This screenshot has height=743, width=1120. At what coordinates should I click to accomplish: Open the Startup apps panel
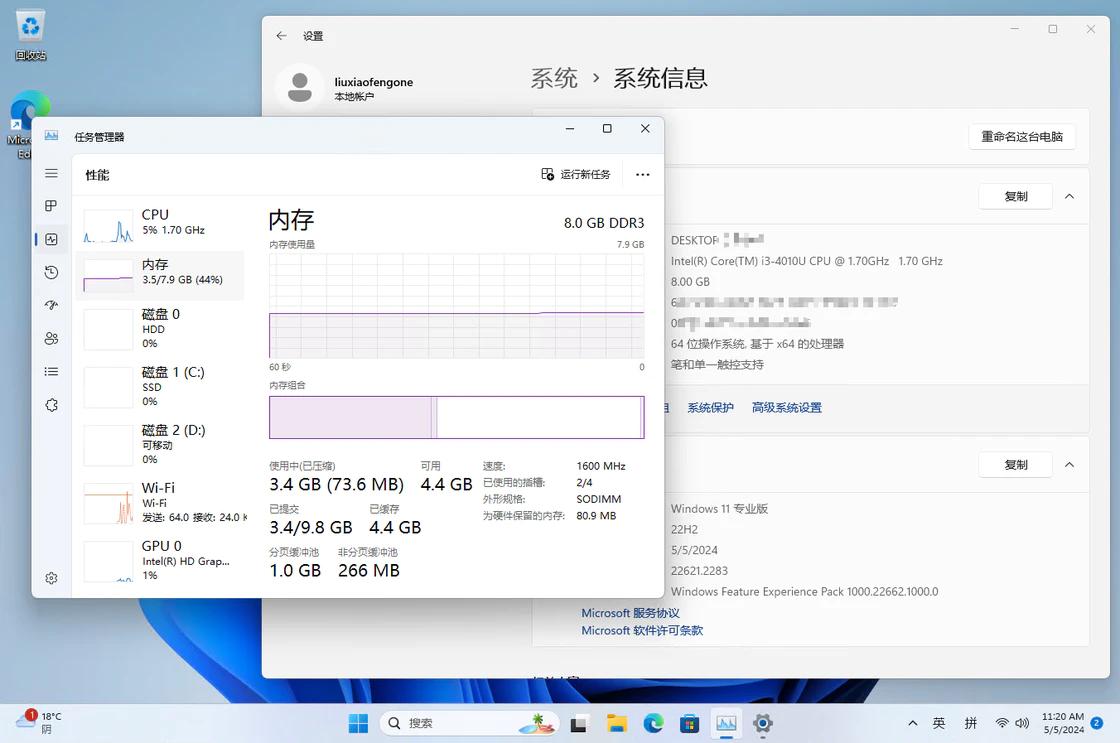(51, 305)
